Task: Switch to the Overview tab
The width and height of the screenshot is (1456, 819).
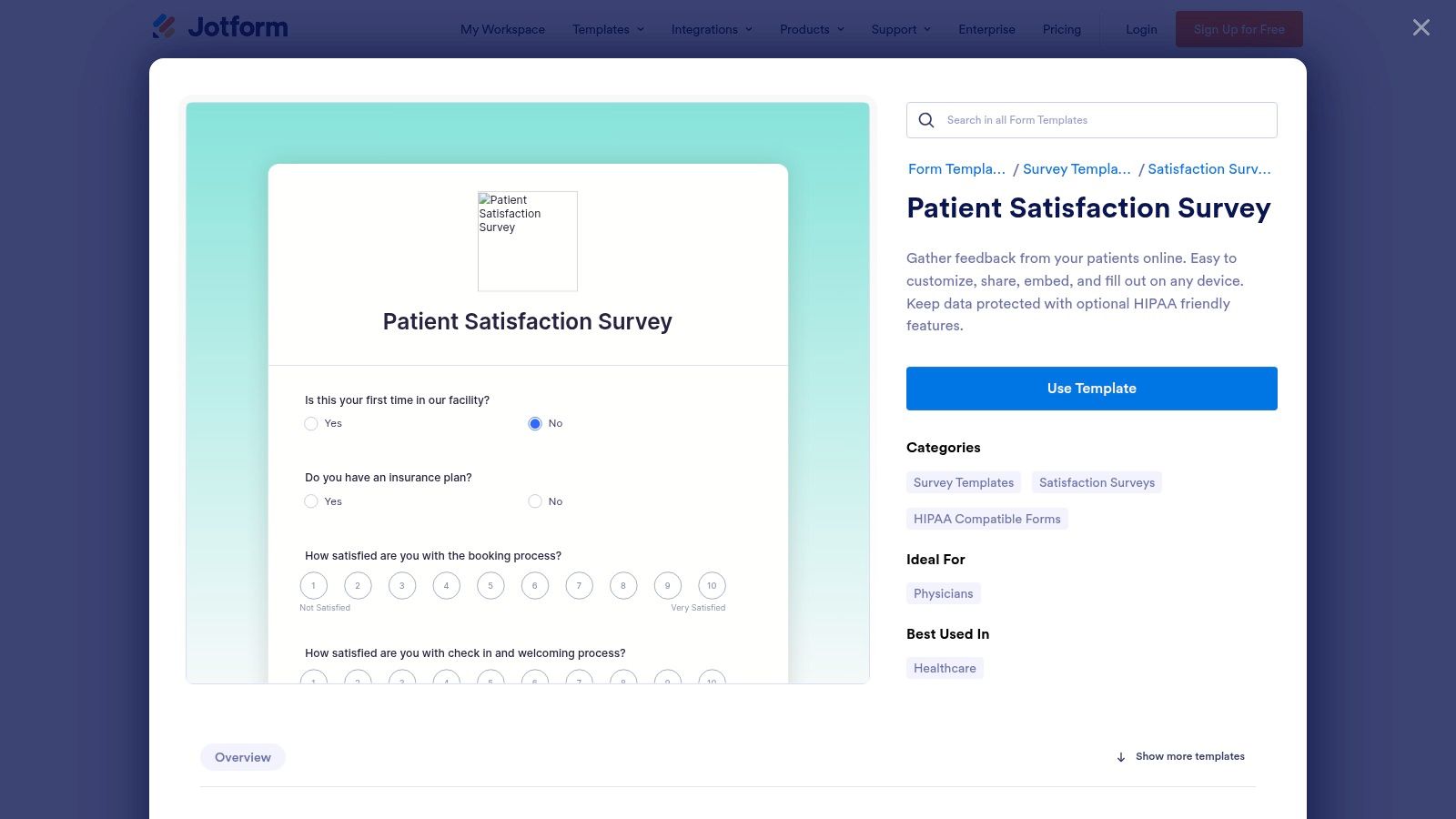Action: (242, 756)
